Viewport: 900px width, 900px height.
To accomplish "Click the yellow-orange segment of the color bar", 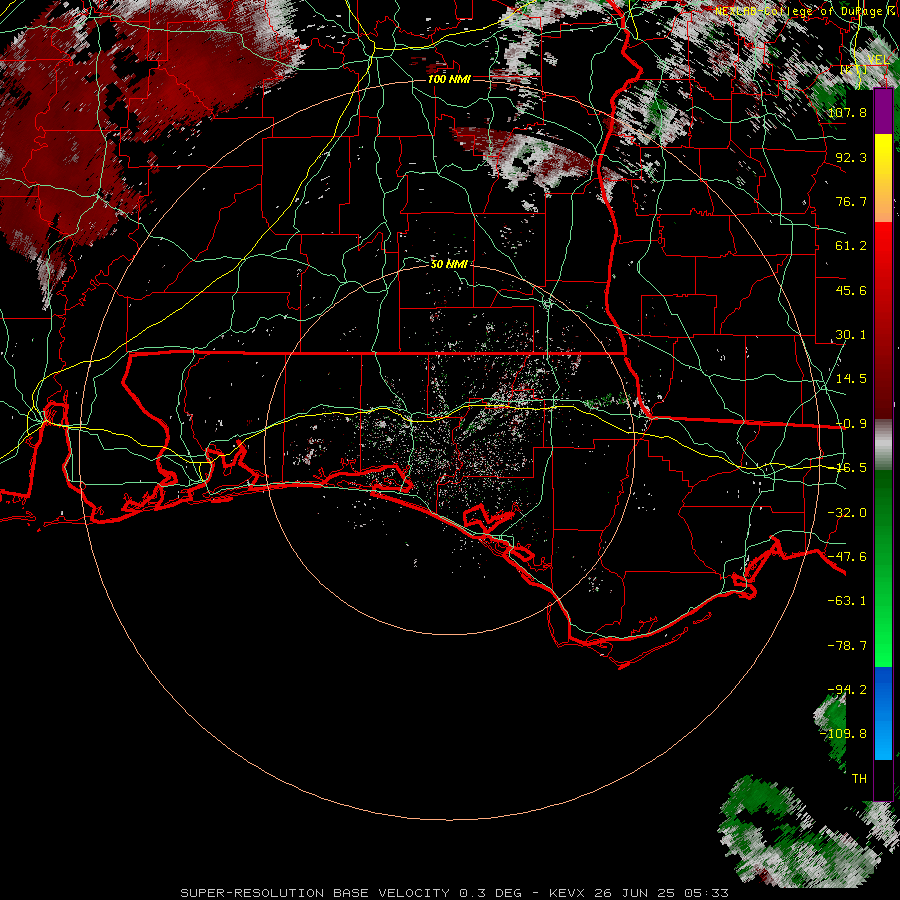I will coord(883,178).
